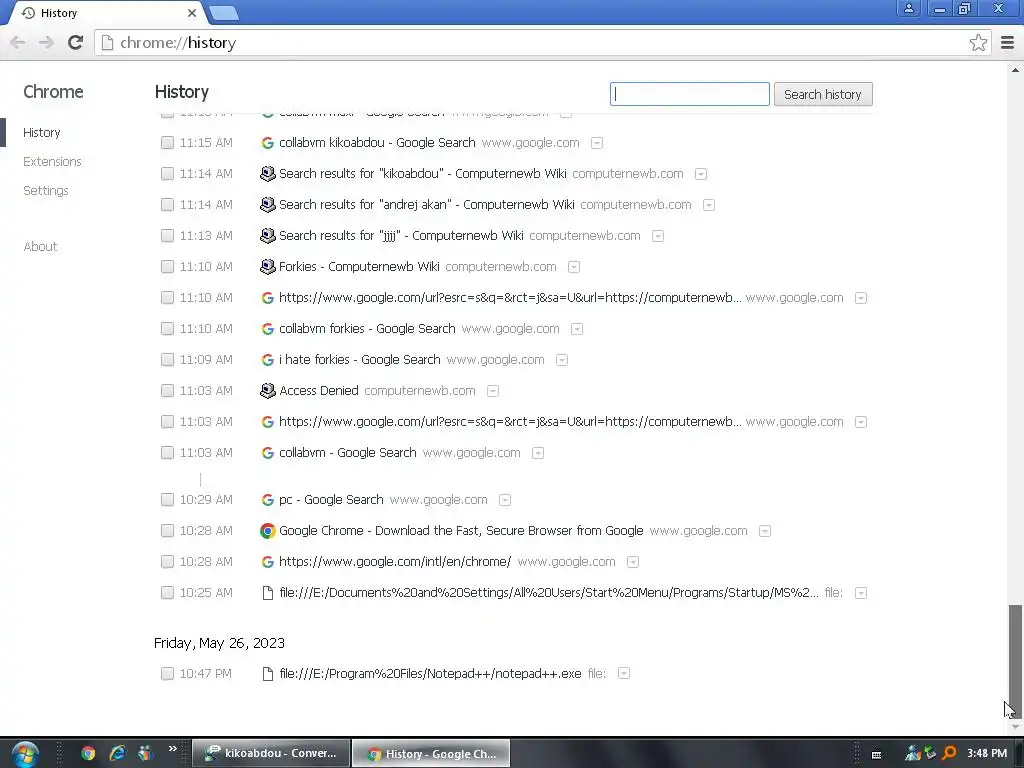
Task: Bookmark this page with the star icon
Action: pos(978,42)
